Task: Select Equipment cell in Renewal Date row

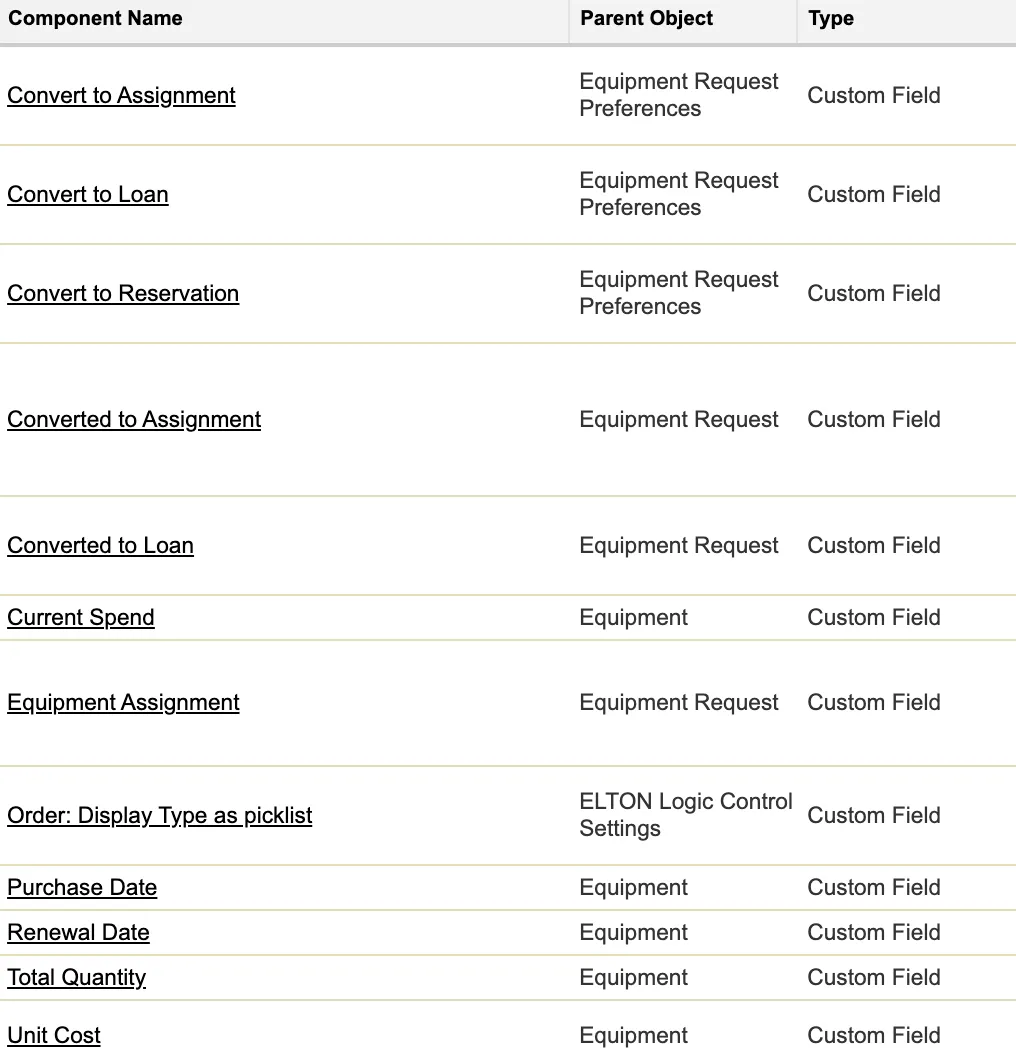Action: coord(634,933)
